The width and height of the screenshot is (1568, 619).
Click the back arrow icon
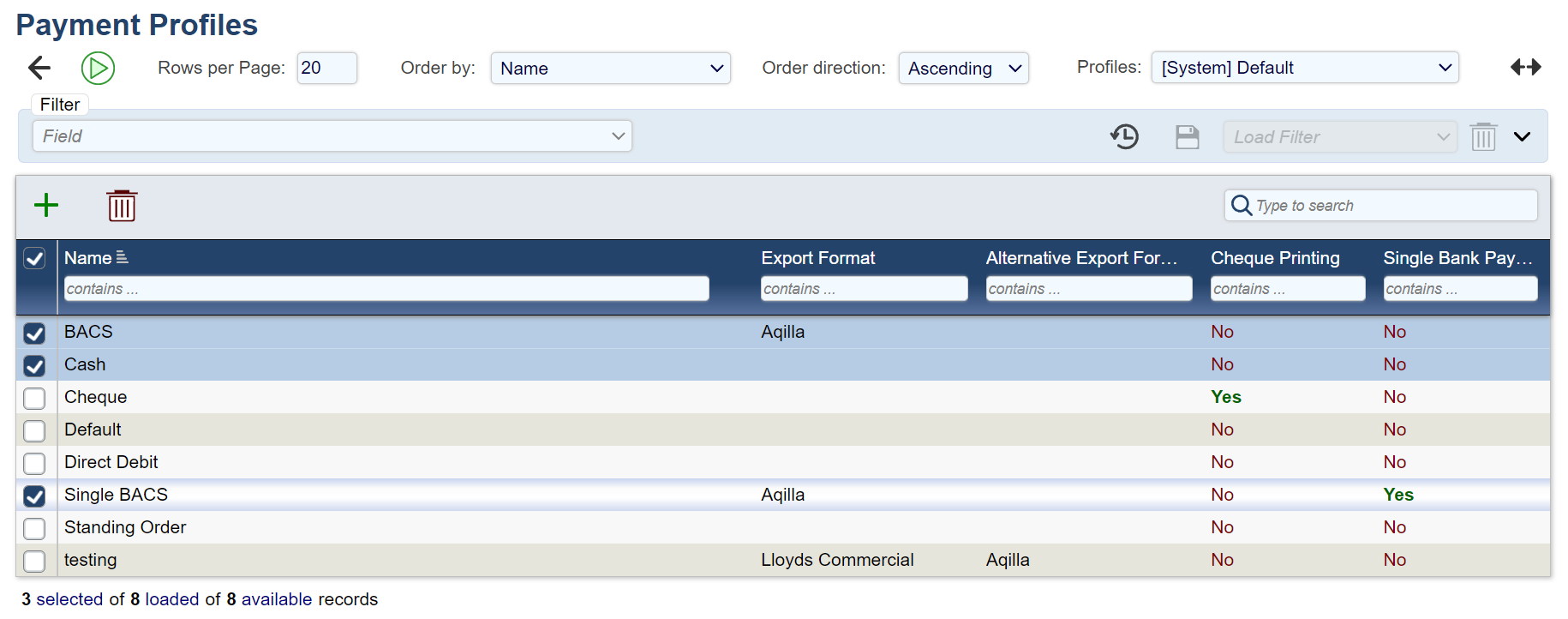click(39, 68)
